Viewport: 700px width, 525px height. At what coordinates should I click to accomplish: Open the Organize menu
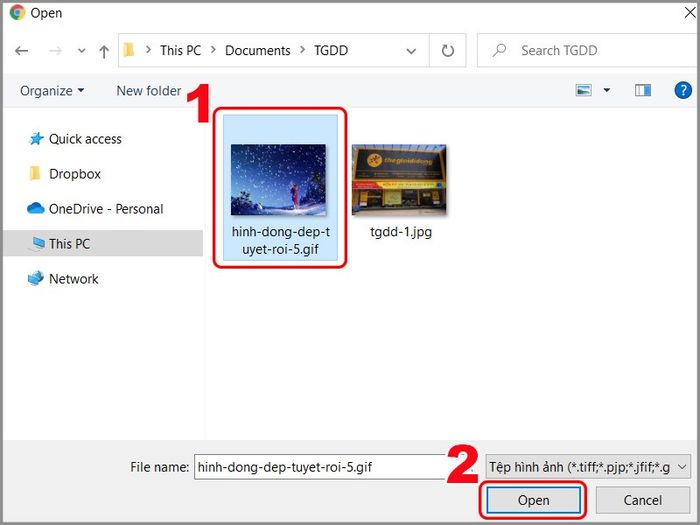pyautogui.click(x=52, y=91)
